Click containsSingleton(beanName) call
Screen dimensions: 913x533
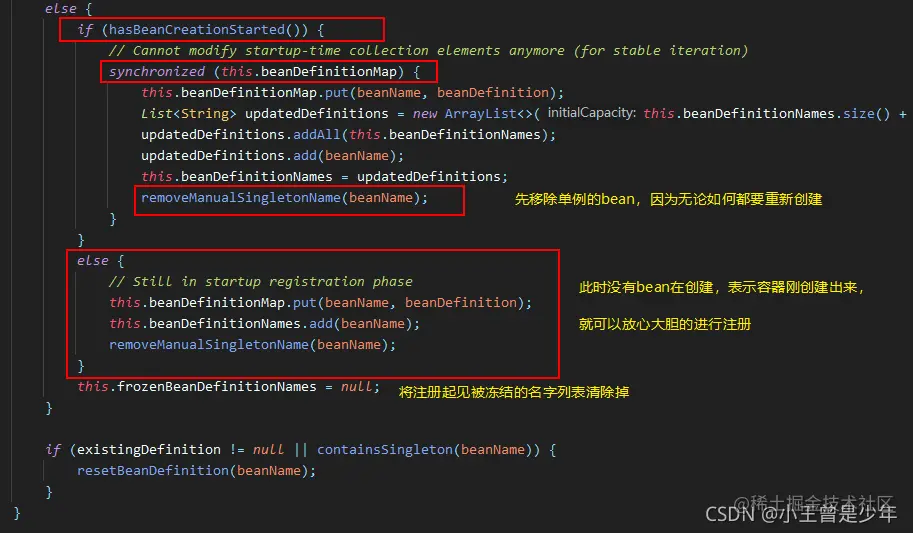pyautogui.click(x=424, y=450)
